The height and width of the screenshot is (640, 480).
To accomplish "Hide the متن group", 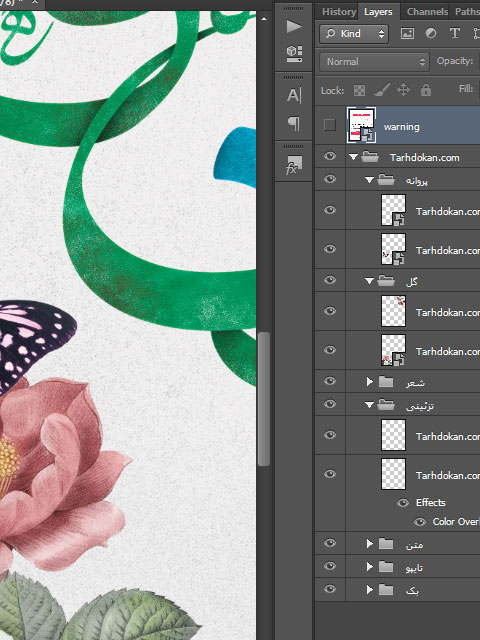I will 330,543.
